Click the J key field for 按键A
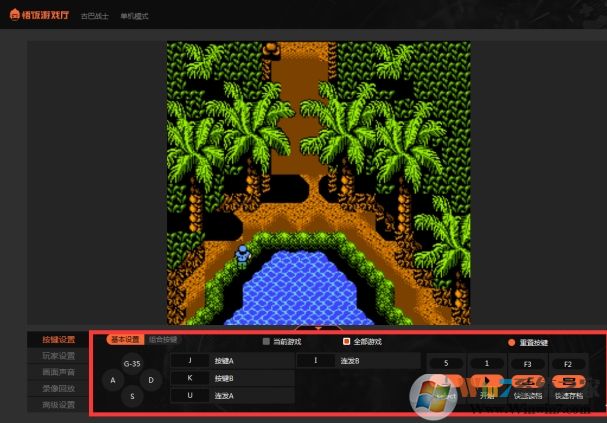607x423 pixels. click(x=189, y=360)
